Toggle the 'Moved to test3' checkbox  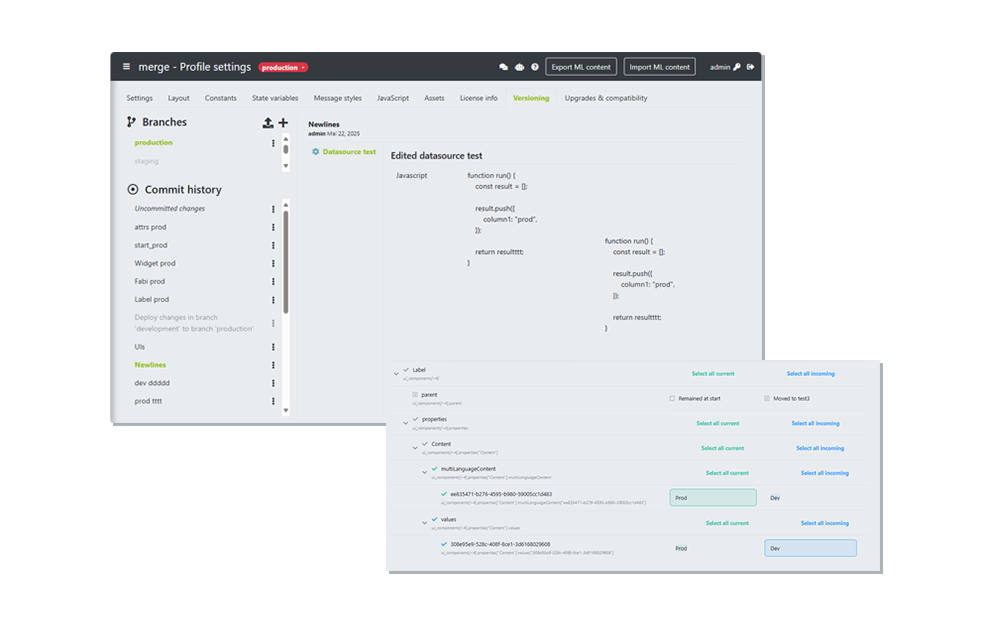(x=767, y=398)
